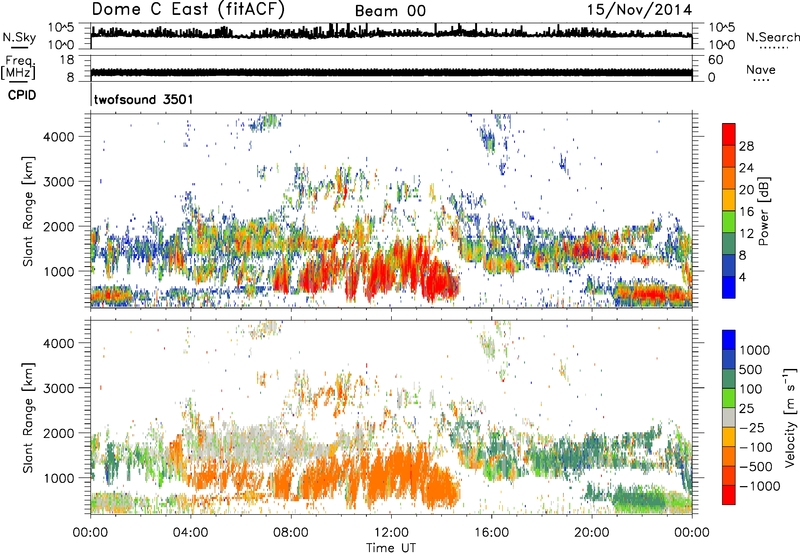The image size is (800, 554).
Task: Pick the gray segment of velocity color bar
Action: pos(729,417)
